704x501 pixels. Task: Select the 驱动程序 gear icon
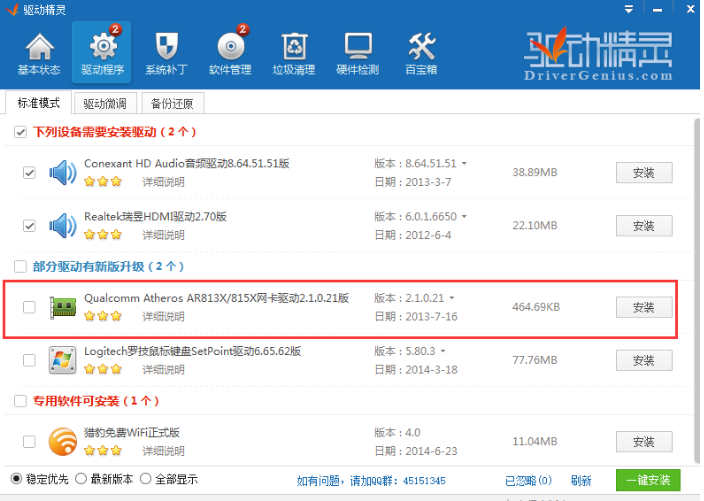[x=103, y=47]
